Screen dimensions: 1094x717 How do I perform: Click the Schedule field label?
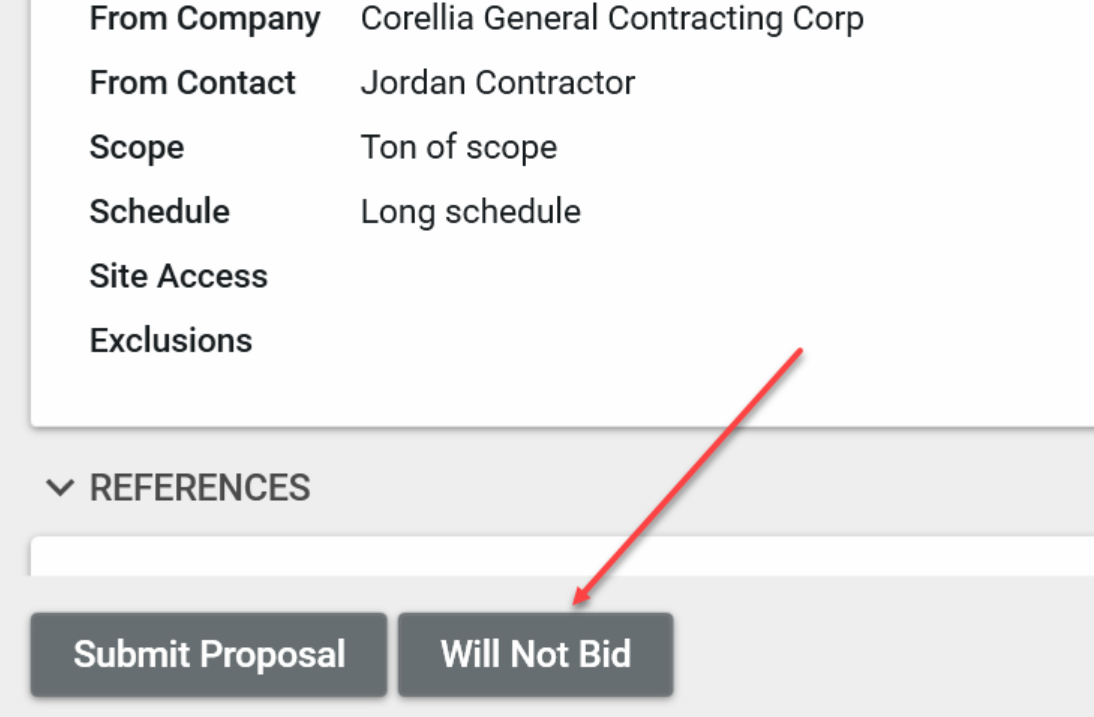pyautogui.click(x=159, y=211)
